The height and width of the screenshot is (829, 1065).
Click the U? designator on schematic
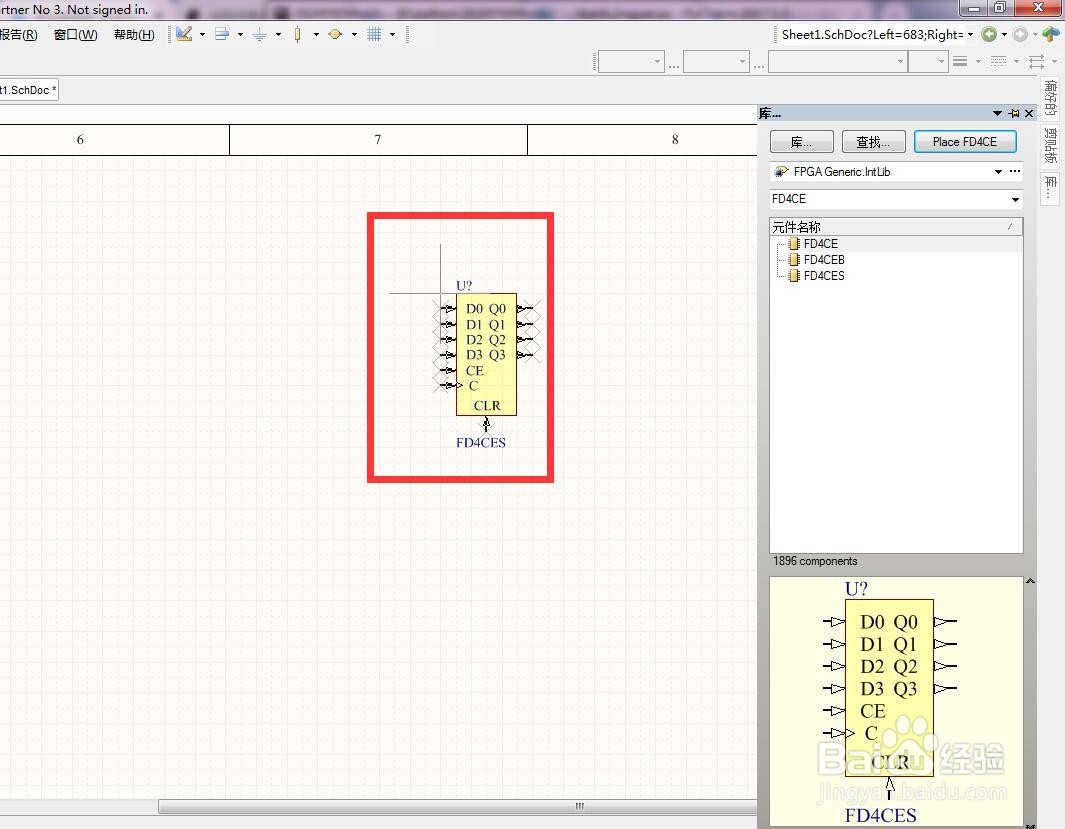(x=464, y=285)
